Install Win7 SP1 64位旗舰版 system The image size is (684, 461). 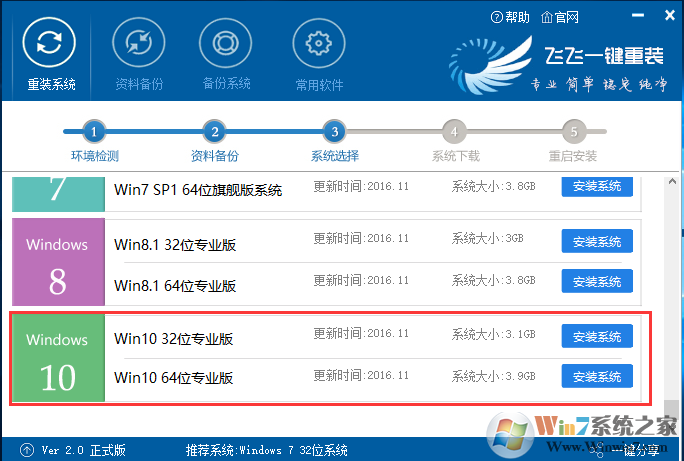point(597,187)
